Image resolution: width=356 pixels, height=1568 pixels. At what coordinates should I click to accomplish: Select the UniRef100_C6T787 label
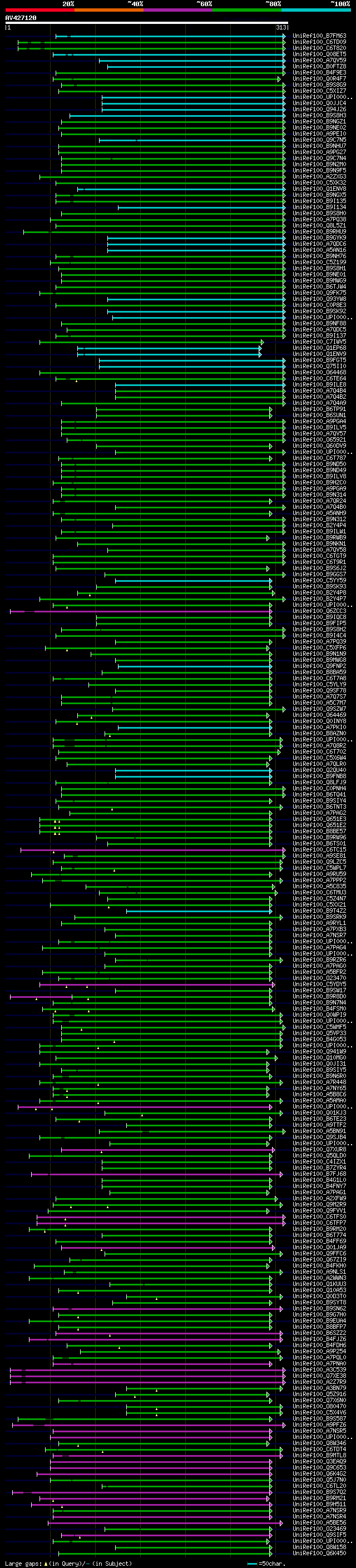coord(319,458)
